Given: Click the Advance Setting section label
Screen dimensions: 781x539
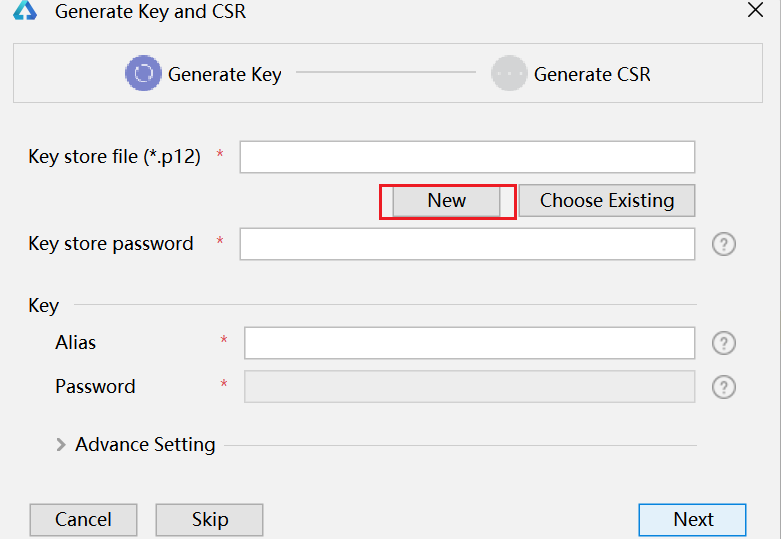Looking at the screenshot, I should pyautogui.click(x=145, y=445).
